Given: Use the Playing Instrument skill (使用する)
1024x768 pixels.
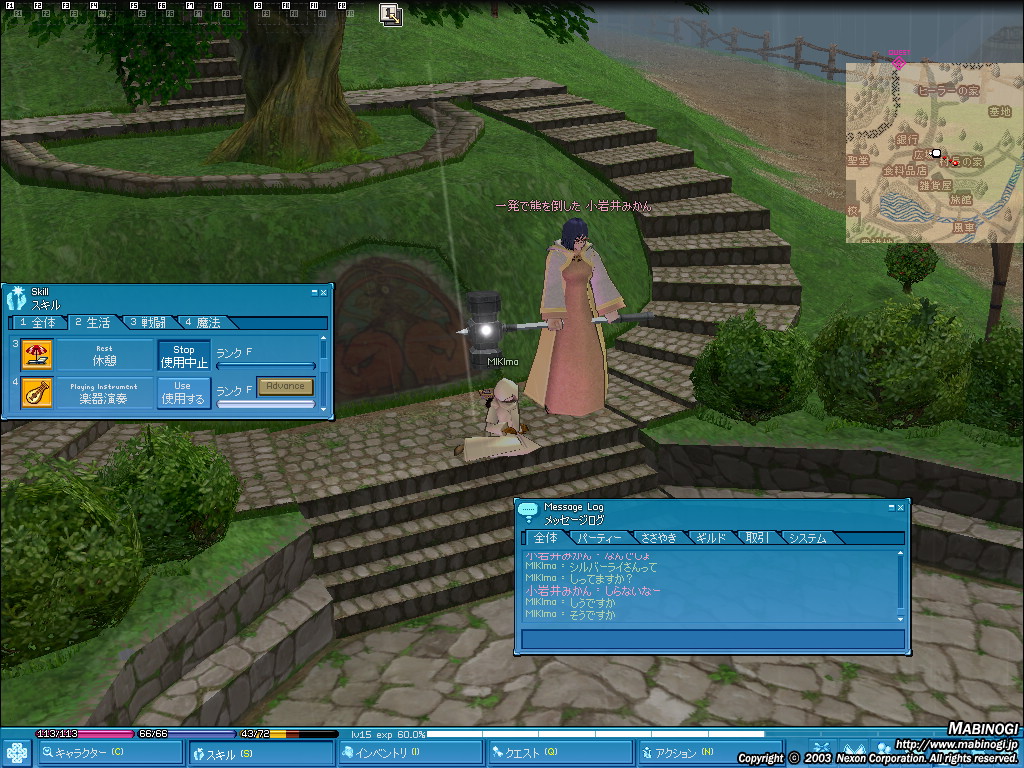Looking at the screenshot, I should [184, 393].
